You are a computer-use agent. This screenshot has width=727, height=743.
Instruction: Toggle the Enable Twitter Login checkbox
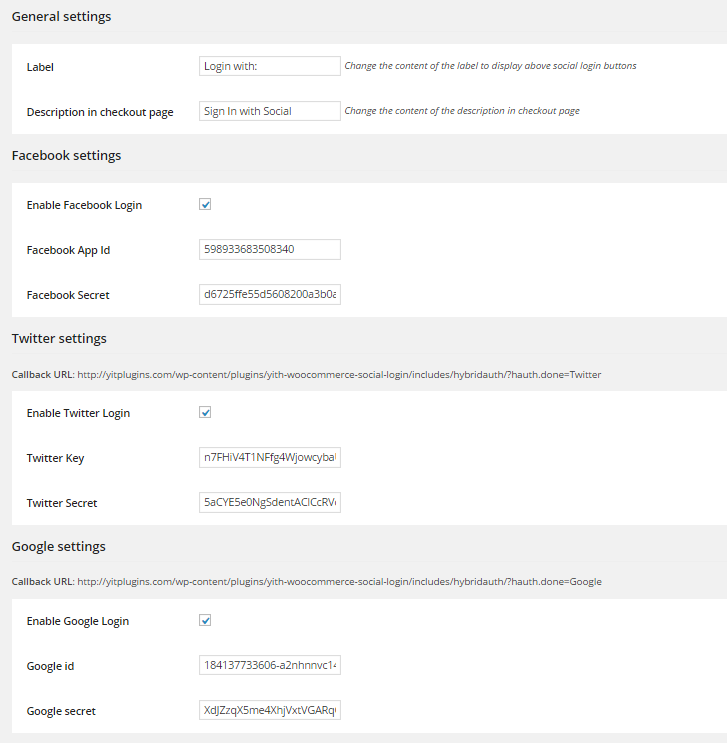[x=205, y=412]
